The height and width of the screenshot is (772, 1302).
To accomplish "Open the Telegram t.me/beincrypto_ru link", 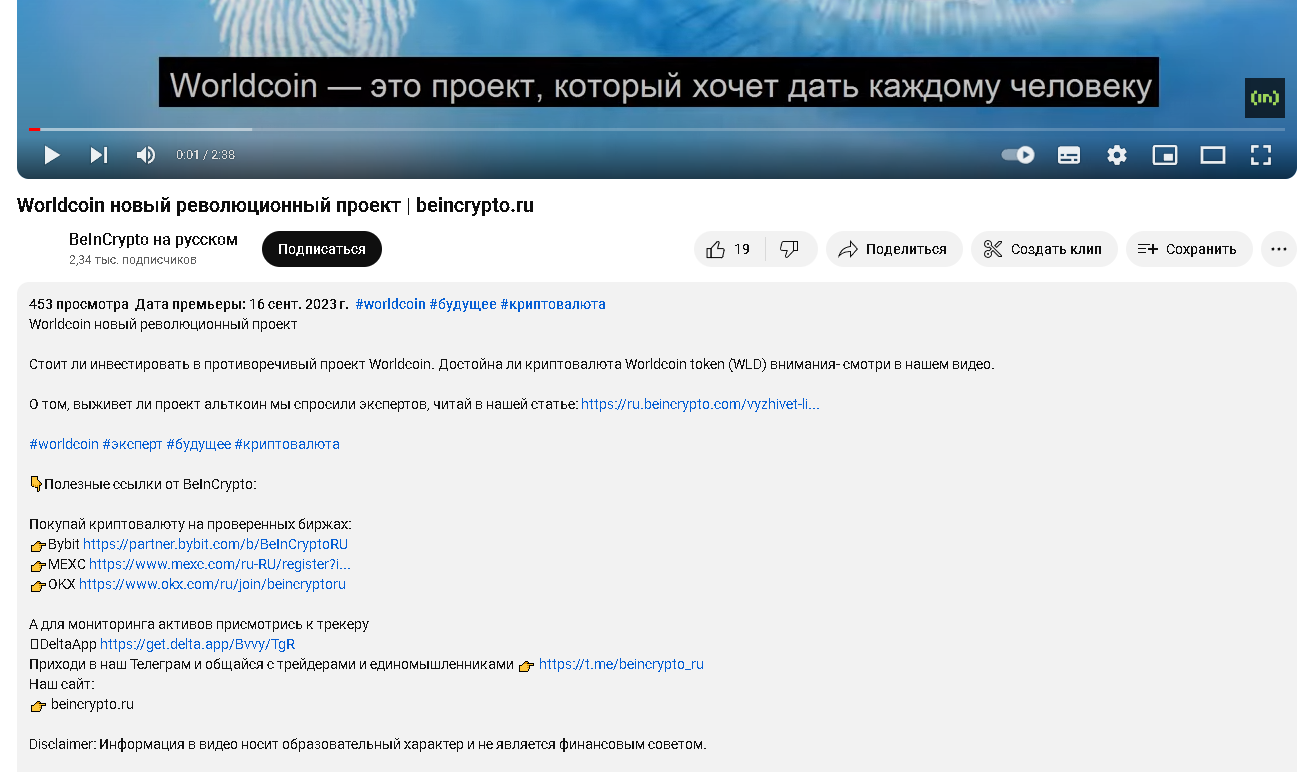I will (x=621, y=664).
